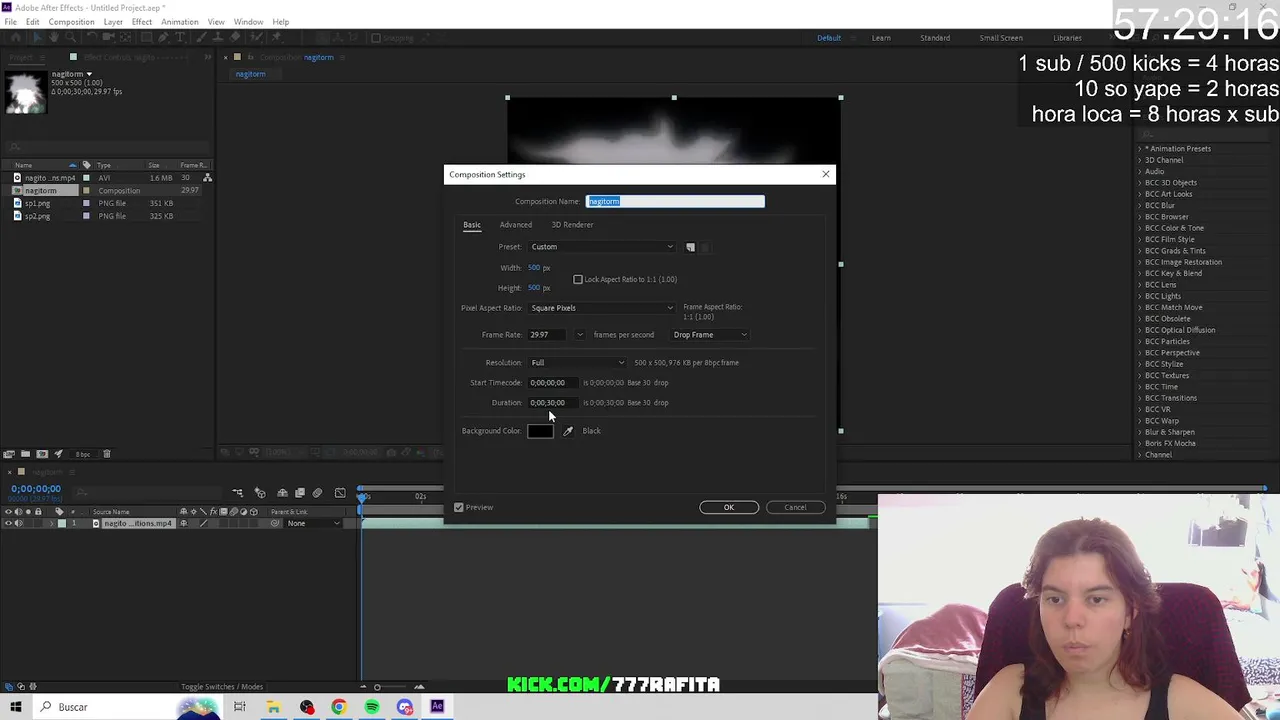Switch to the 3D Renderer tab
The height and width of the screenshot is (720, 1280).
click(572, 225)
